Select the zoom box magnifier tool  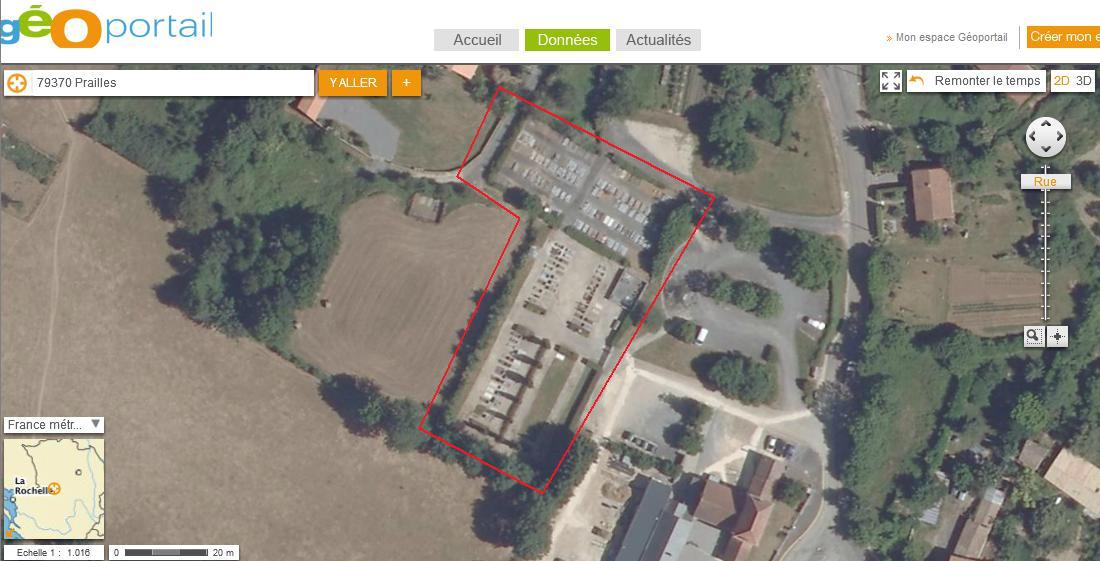[x=1033, y=337]
